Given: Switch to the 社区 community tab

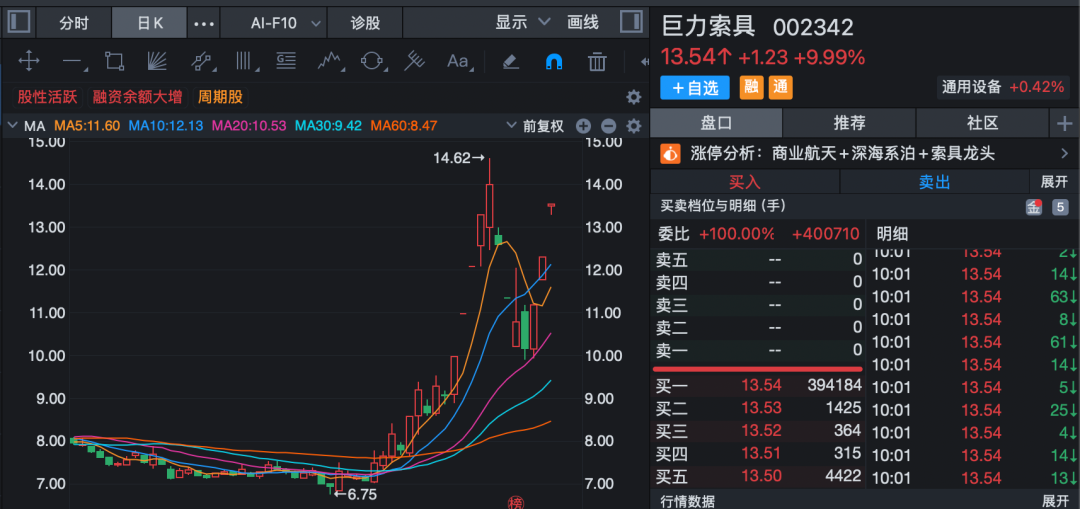Looking at the screenshot, I should coord(982,123).
